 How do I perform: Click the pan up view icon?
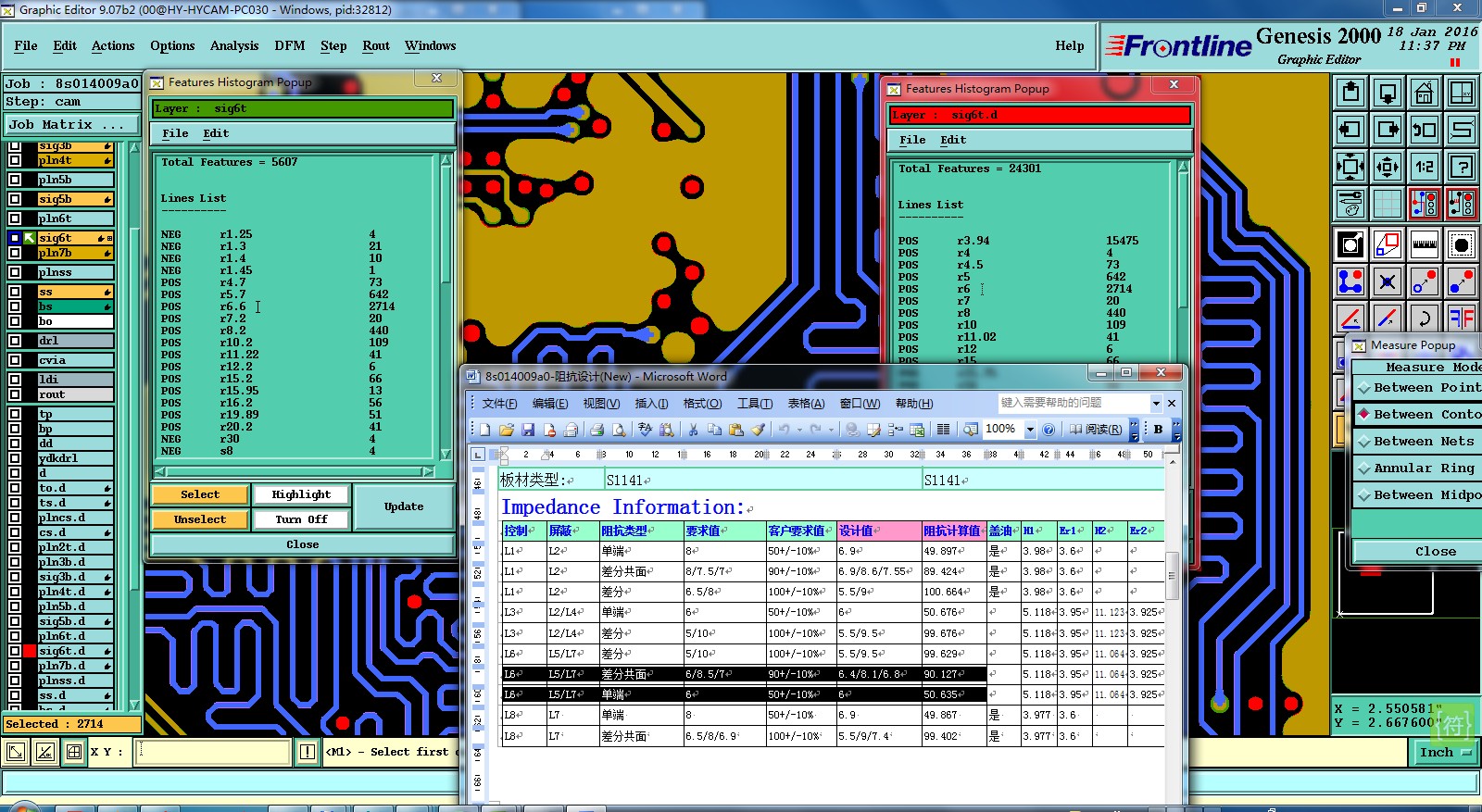1350,93
